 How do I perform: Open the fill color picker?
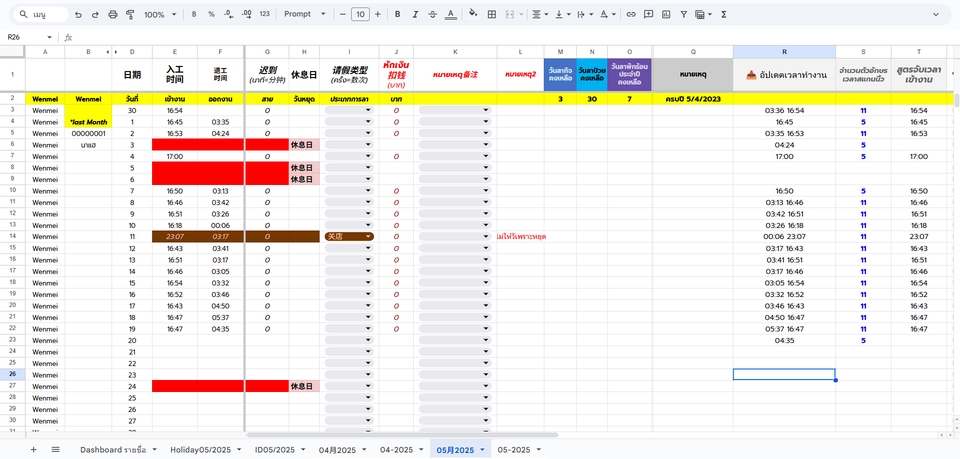point(473,14)
